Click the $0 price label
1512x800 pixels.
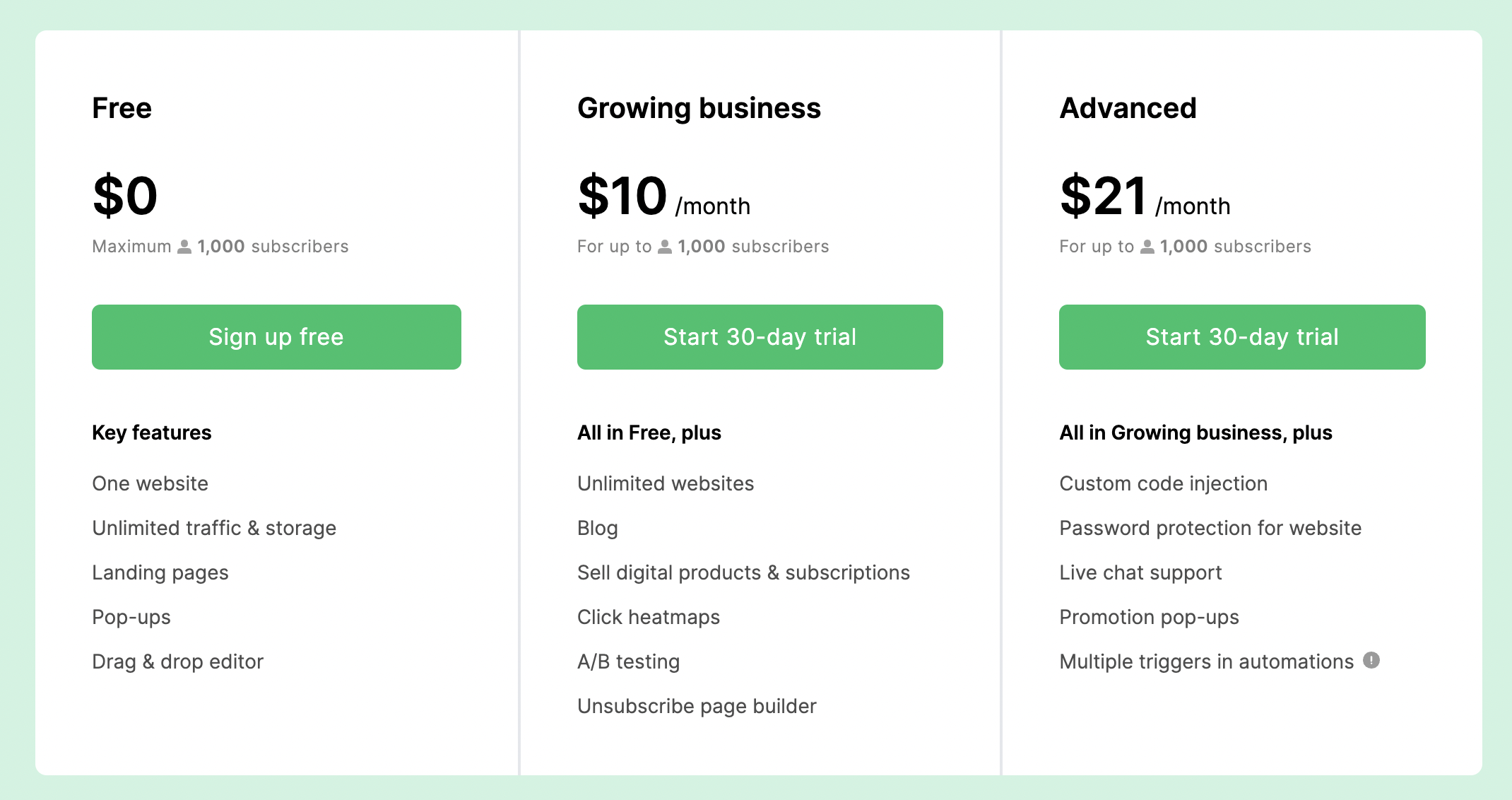pyautogui.click(x=124, y=196)
